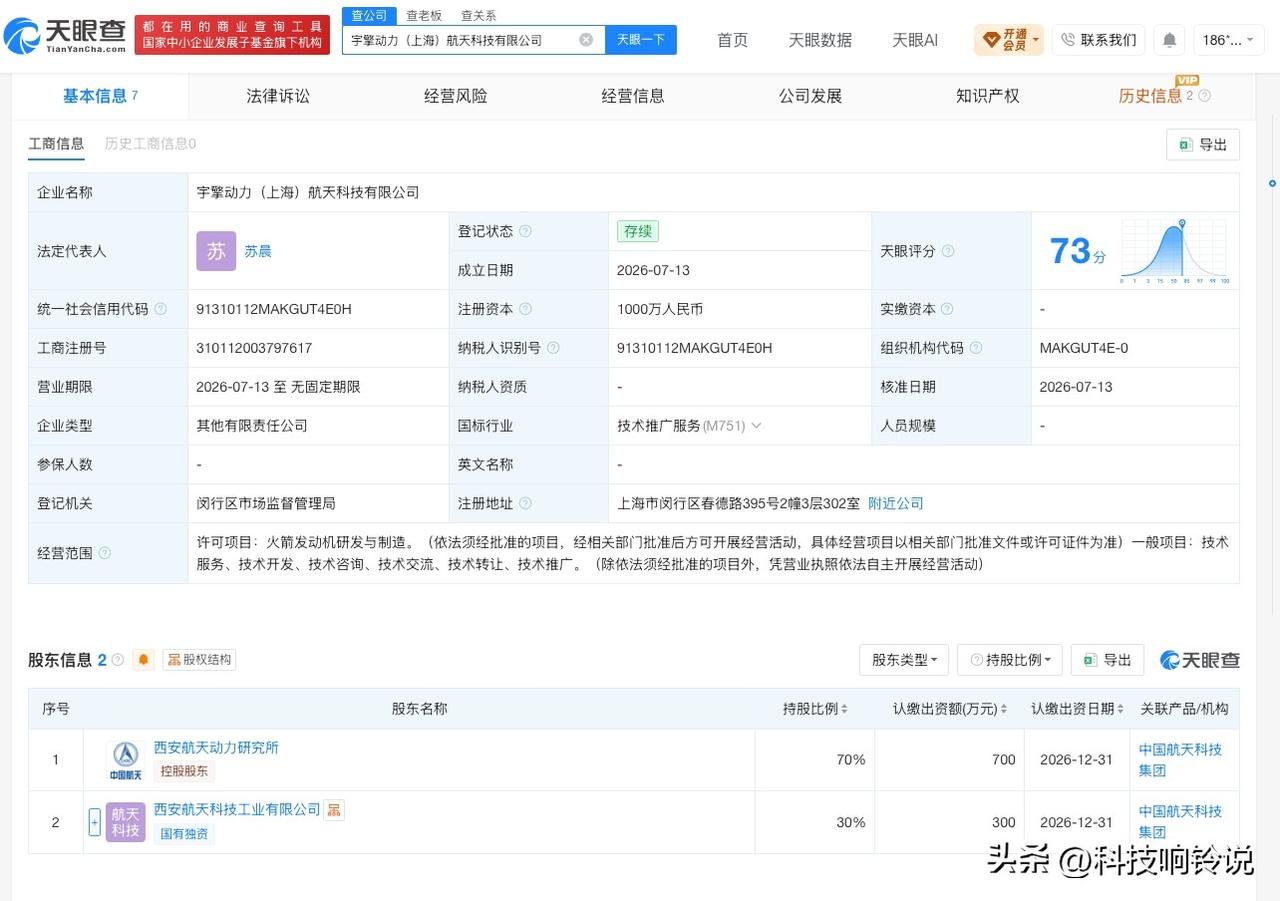Image resolution: width=1280 pixels, height=901 pixels.
Task: Open 中国航天科技集团 link in row 1
Action: click(1180, 760)
